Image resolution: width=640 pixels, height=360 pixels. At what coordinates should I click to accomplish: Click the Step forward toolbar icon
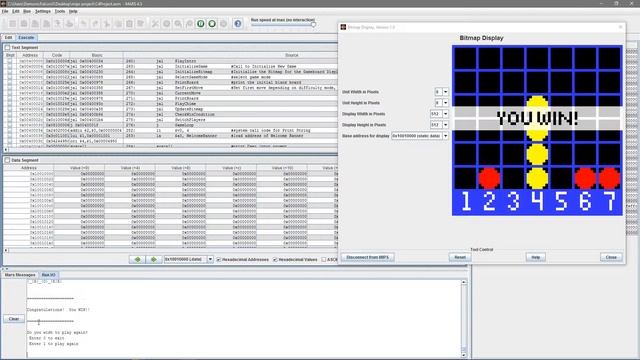178,24
